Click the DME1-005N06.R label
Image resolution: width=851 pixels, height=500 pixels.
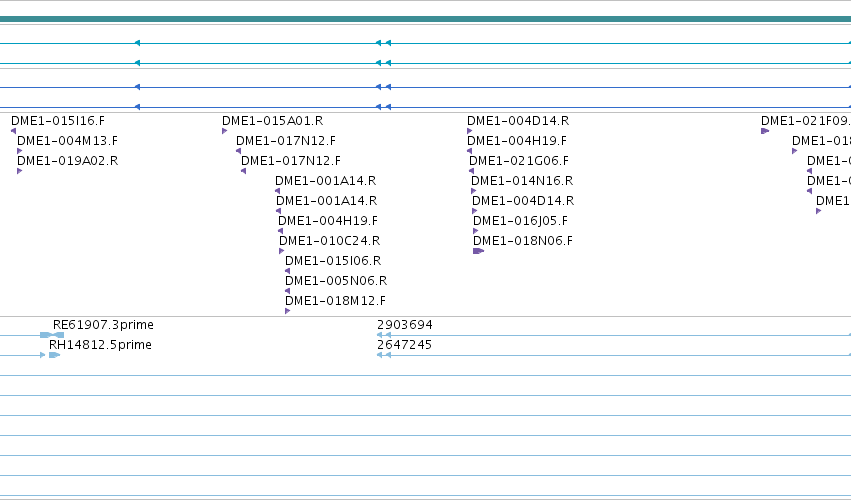336,281
